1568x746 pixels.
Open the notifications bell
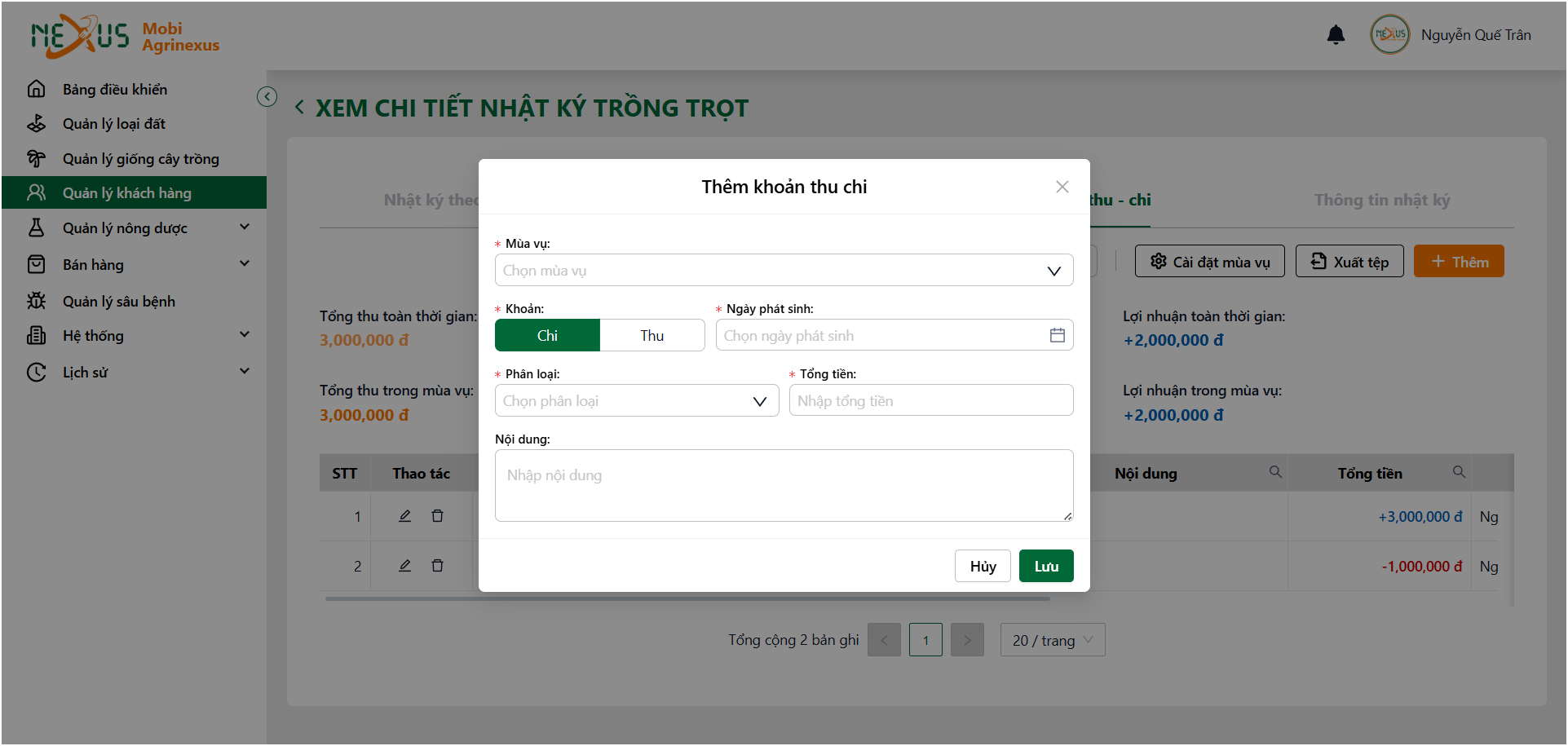[1336, 34]
